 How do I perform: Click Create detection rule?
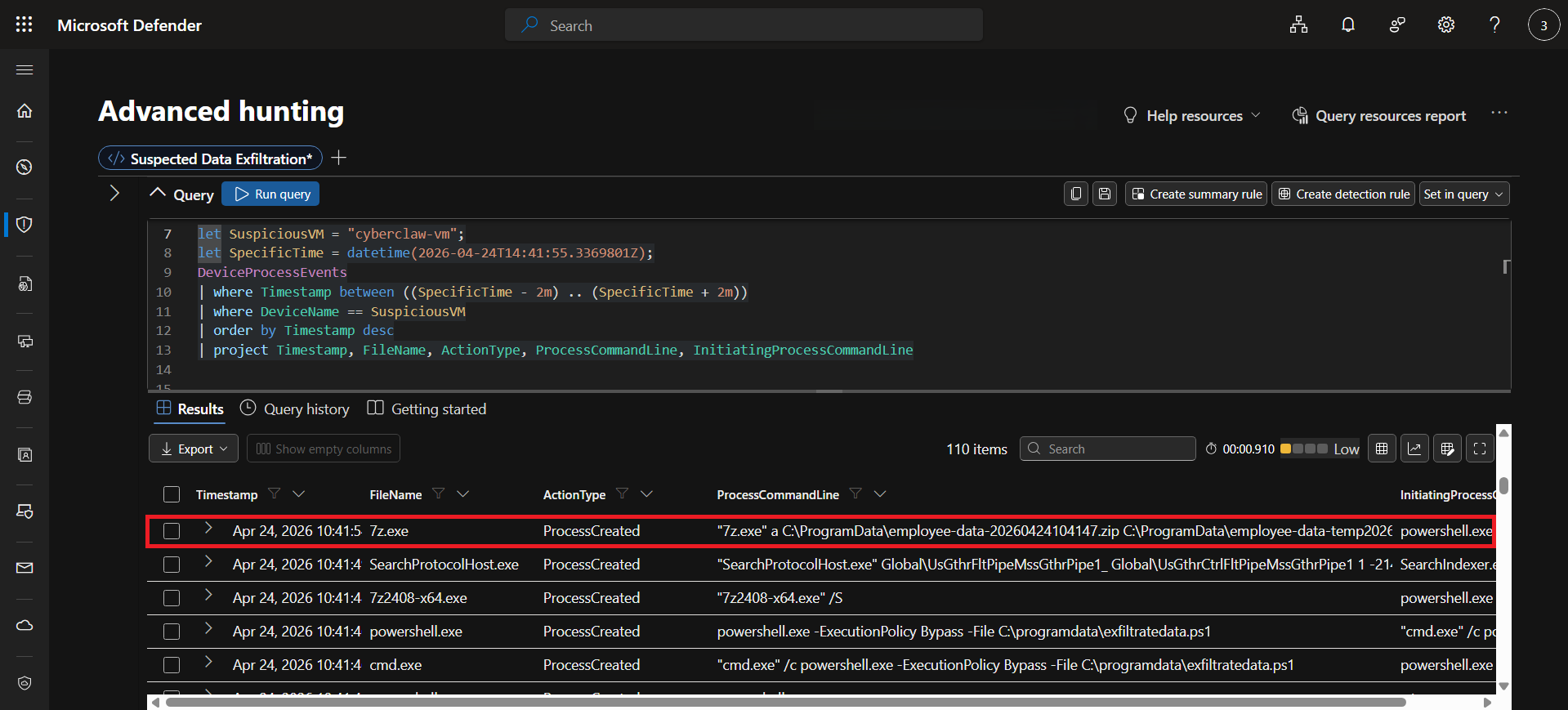click(x=1343, y=194)
